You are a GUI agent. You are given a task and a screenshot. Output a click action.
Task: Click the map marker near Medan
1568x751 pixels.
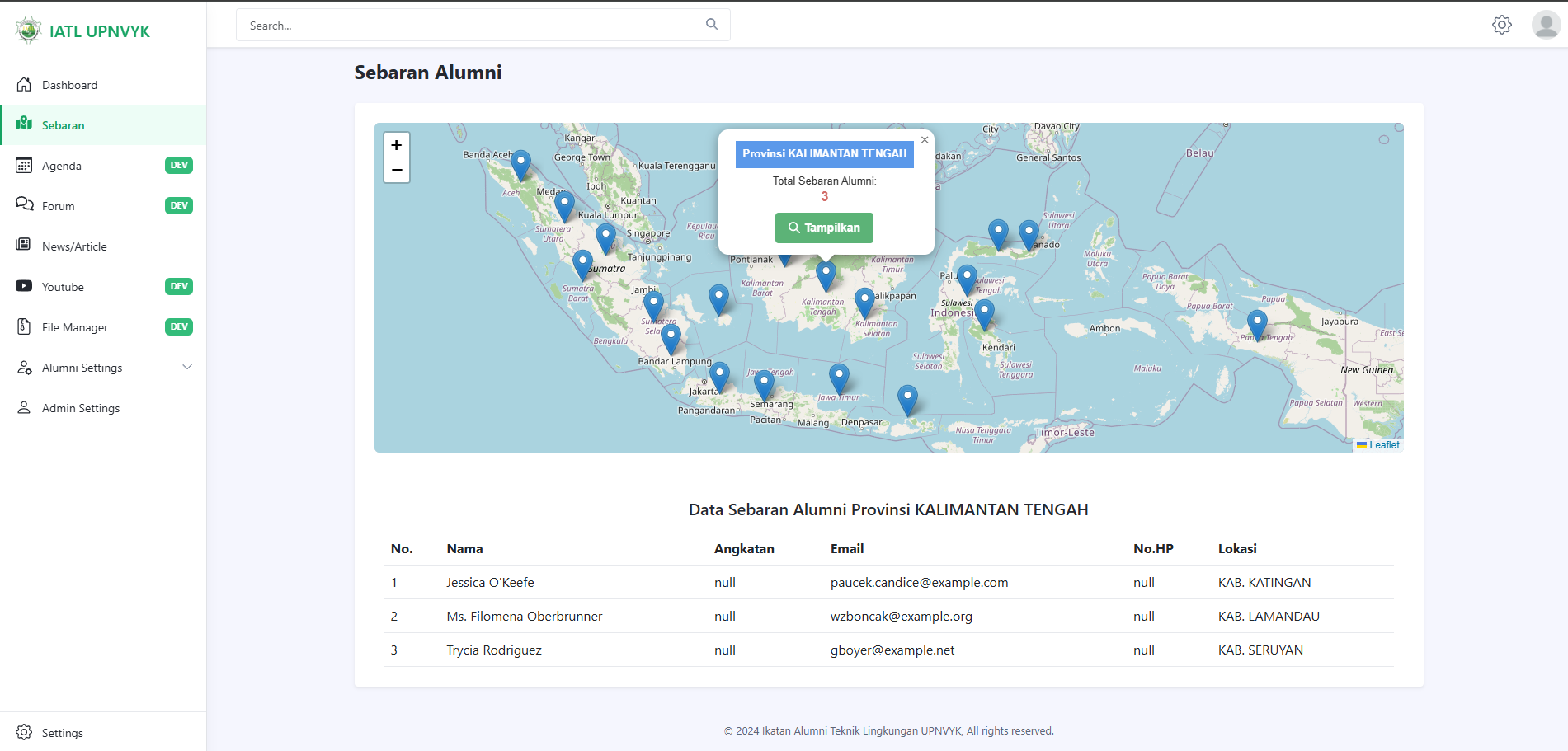click(564, 207)
